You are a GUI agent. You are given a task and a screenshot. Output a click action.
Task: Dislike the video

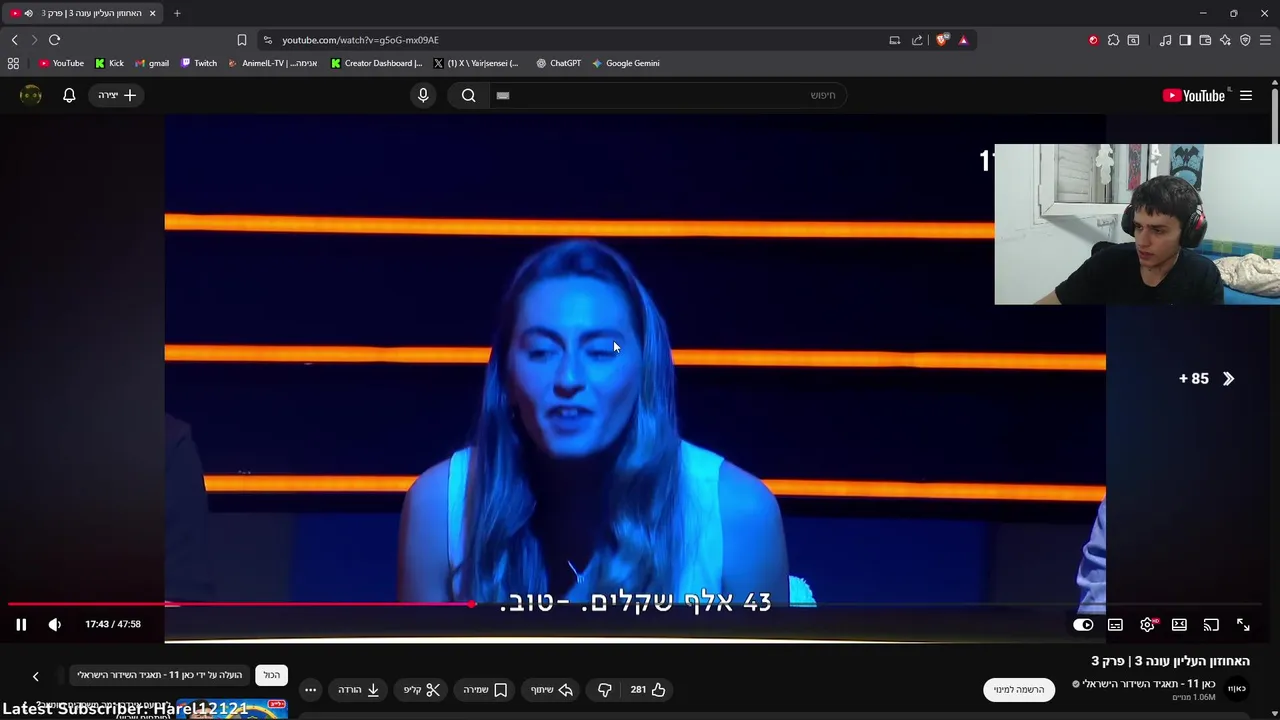[x=604, y=689]
